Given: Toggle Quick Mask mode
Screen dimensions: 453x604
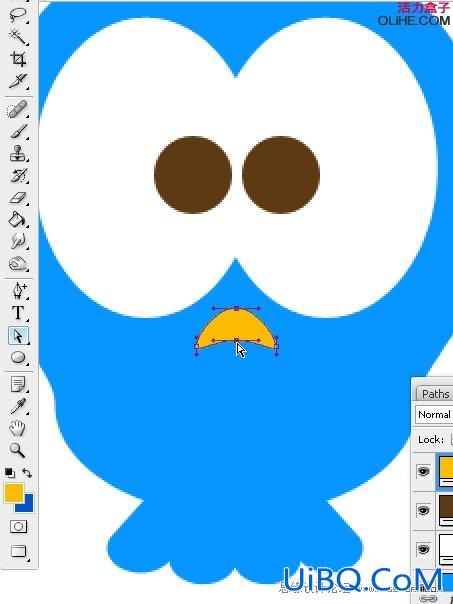Looking at the screenshot, I should coord(18,527).
